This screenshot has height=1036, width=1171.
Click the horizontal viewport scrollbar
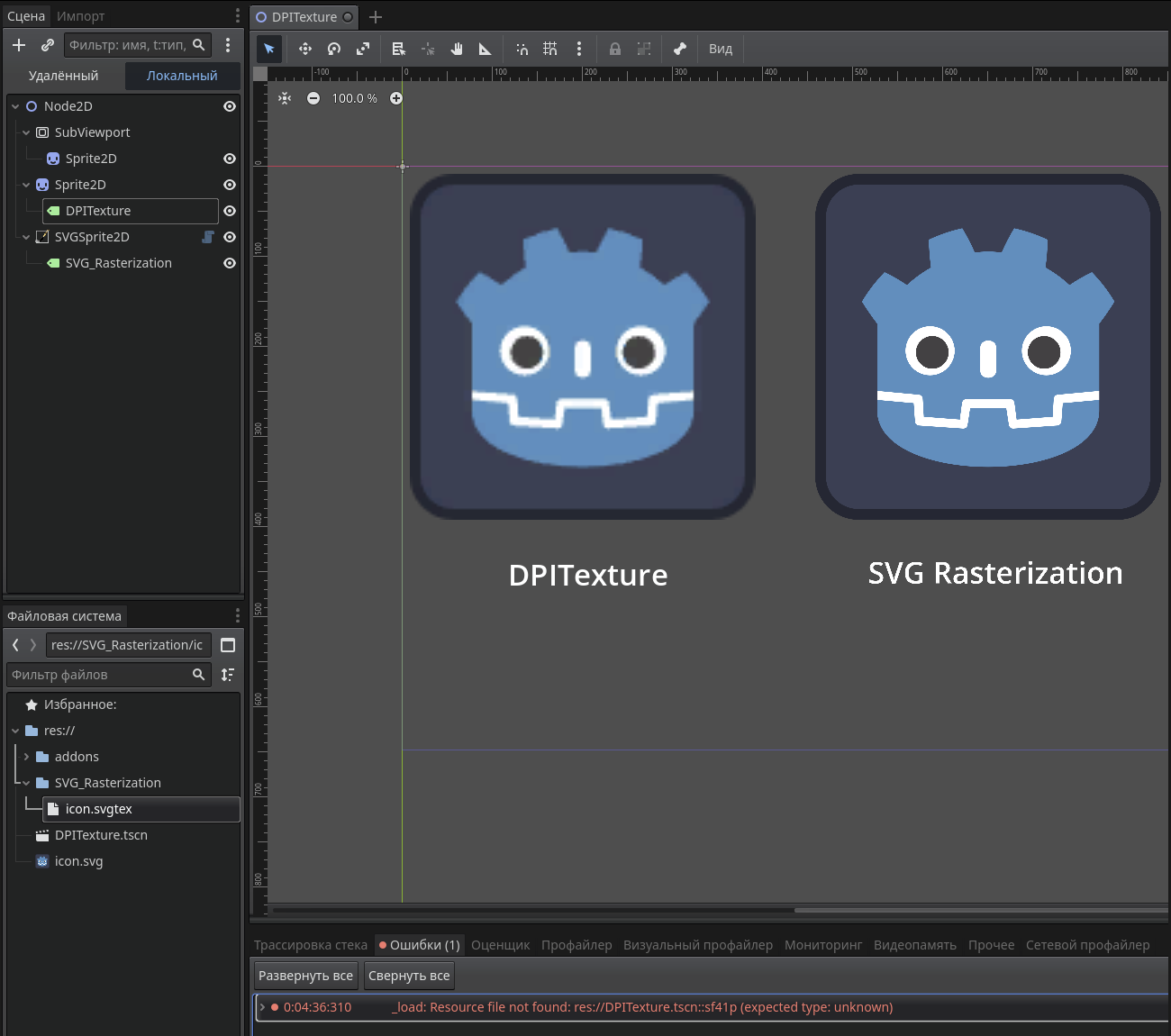tap(980, 910)
